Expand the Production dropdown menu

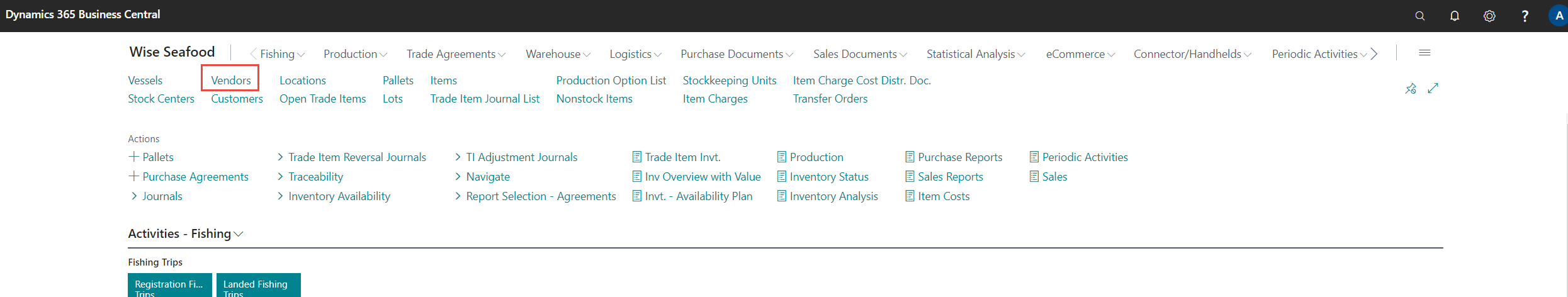click(355, 54)
